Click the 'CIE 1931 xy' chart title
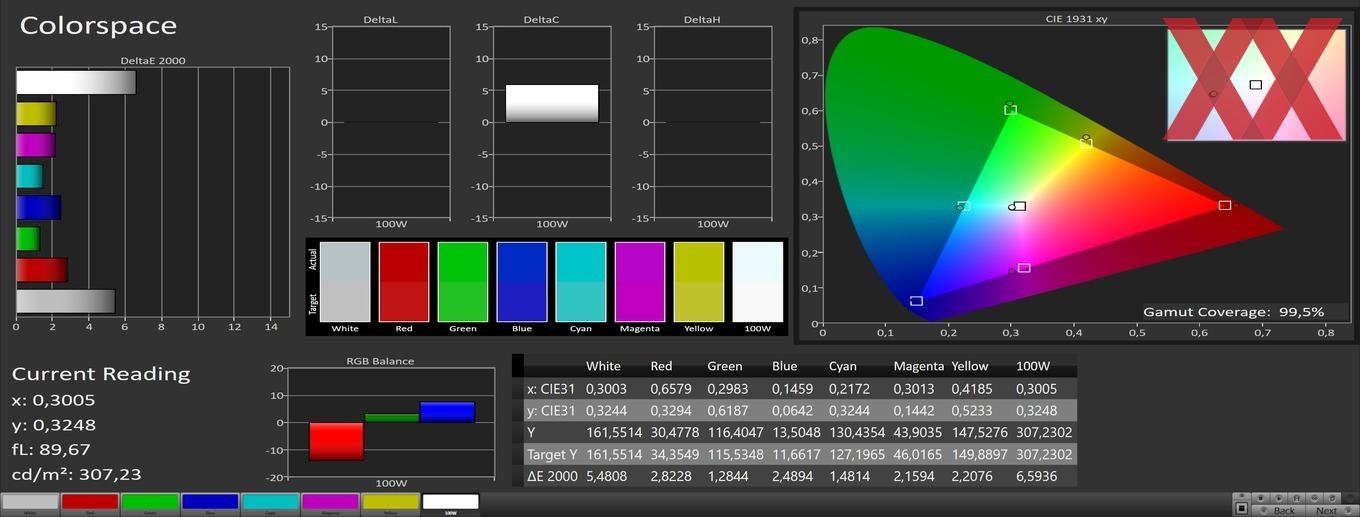1360x517 pixels. (1075, 18)
